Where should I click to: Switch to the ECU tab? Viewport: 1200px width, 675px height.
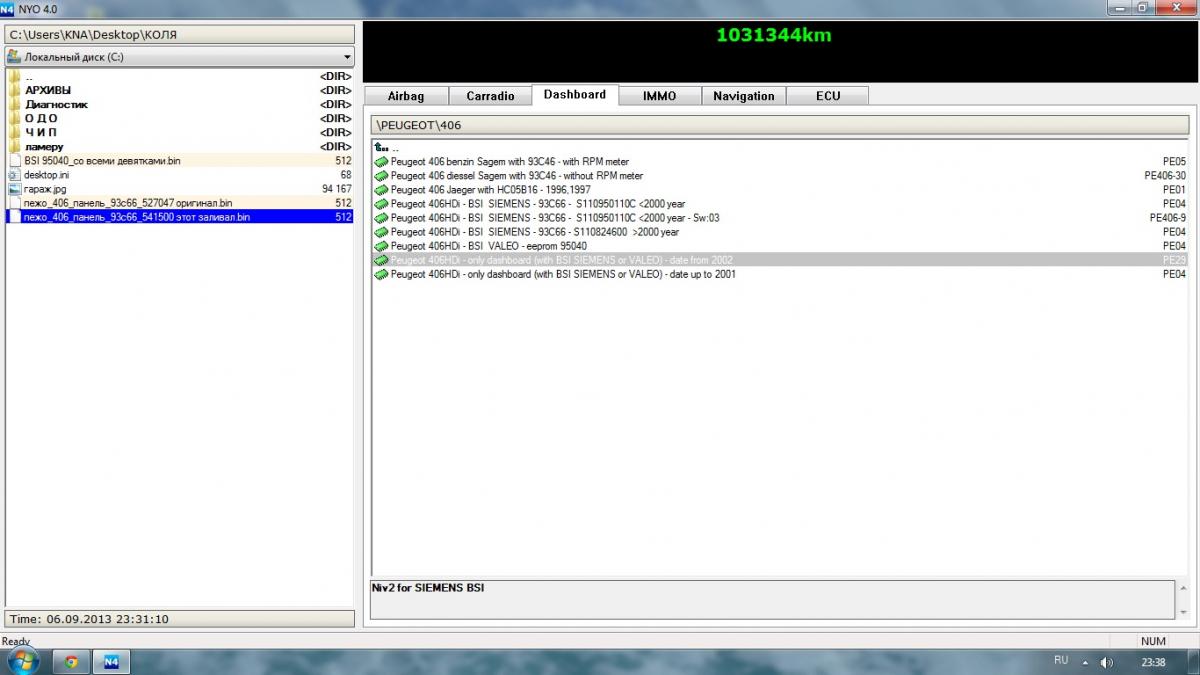828,96
